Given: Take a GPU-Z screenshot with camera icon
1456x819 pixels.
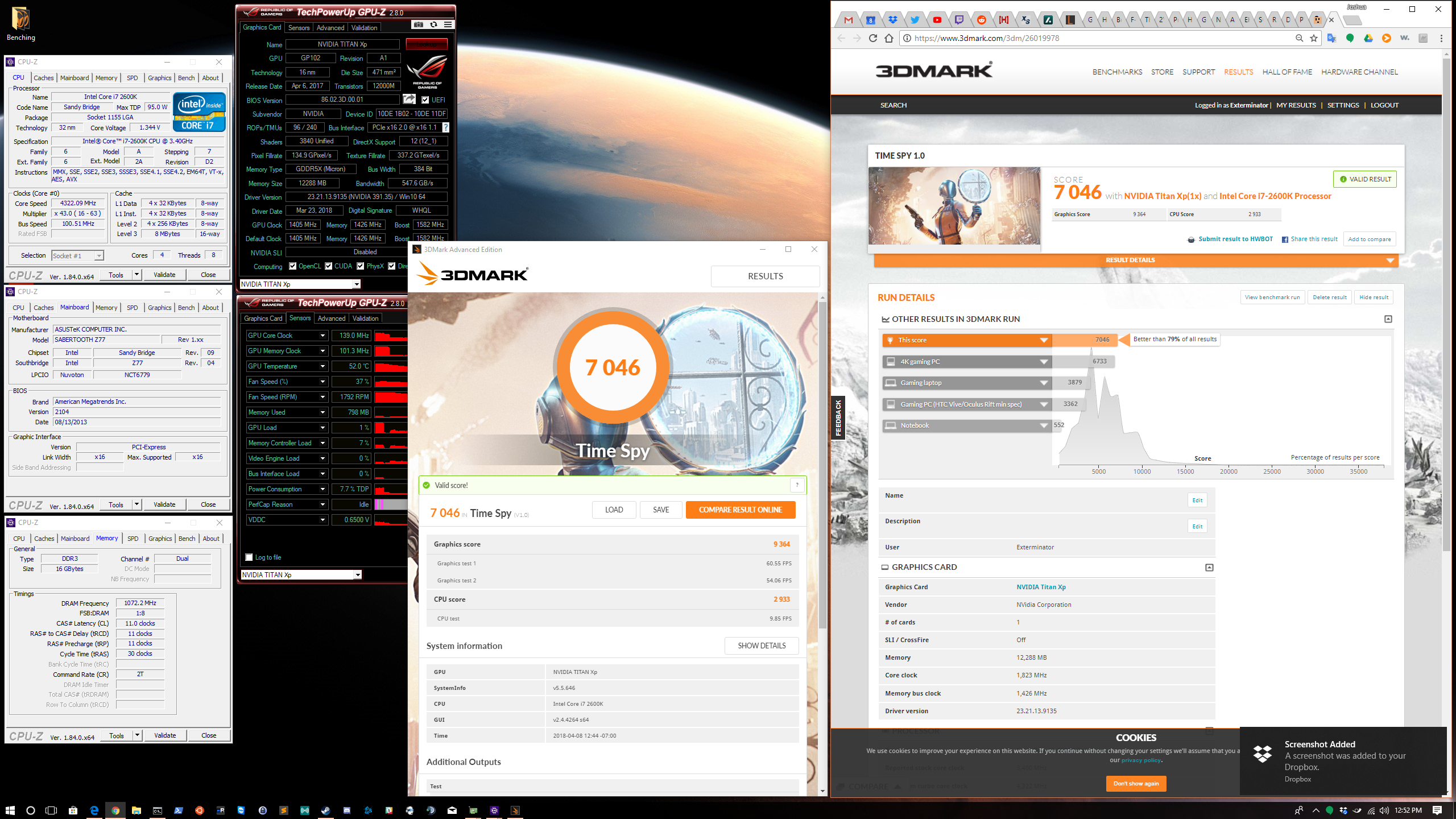Looking at the screenshot, I should pos(419,24).
